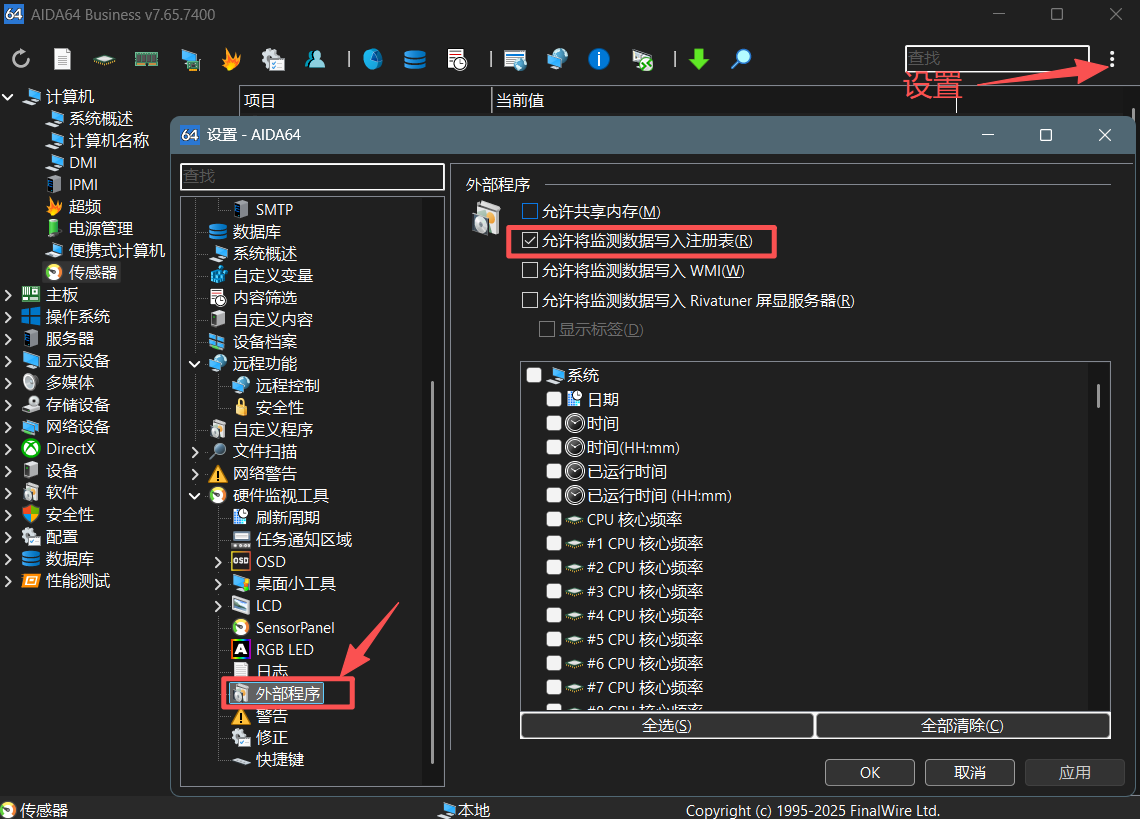Expand the 操作系统 node in main tree
The width and height of the screenshot is (1140, 819).
pos(8,316)
